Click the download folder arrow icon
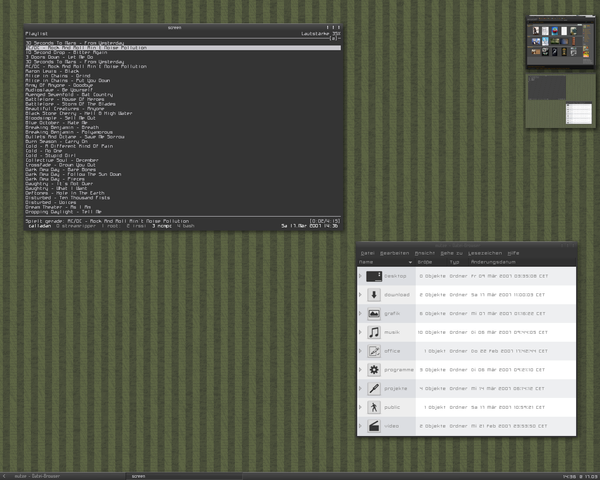 374,295
